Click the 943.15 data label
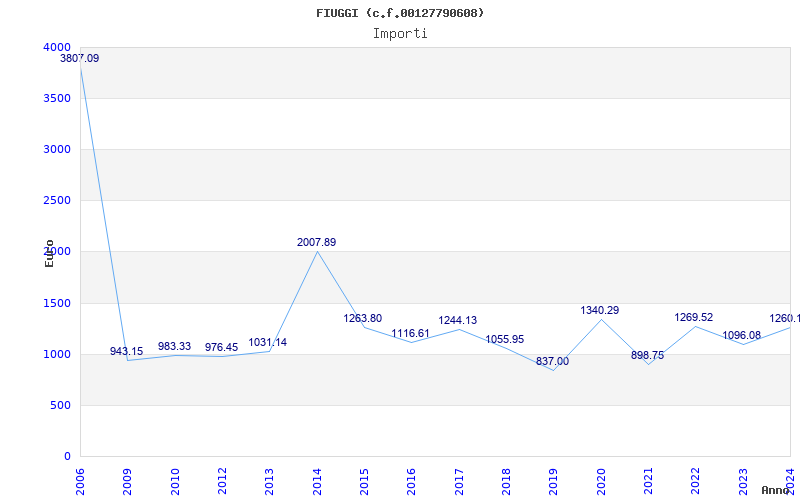 tap(127, 351)
